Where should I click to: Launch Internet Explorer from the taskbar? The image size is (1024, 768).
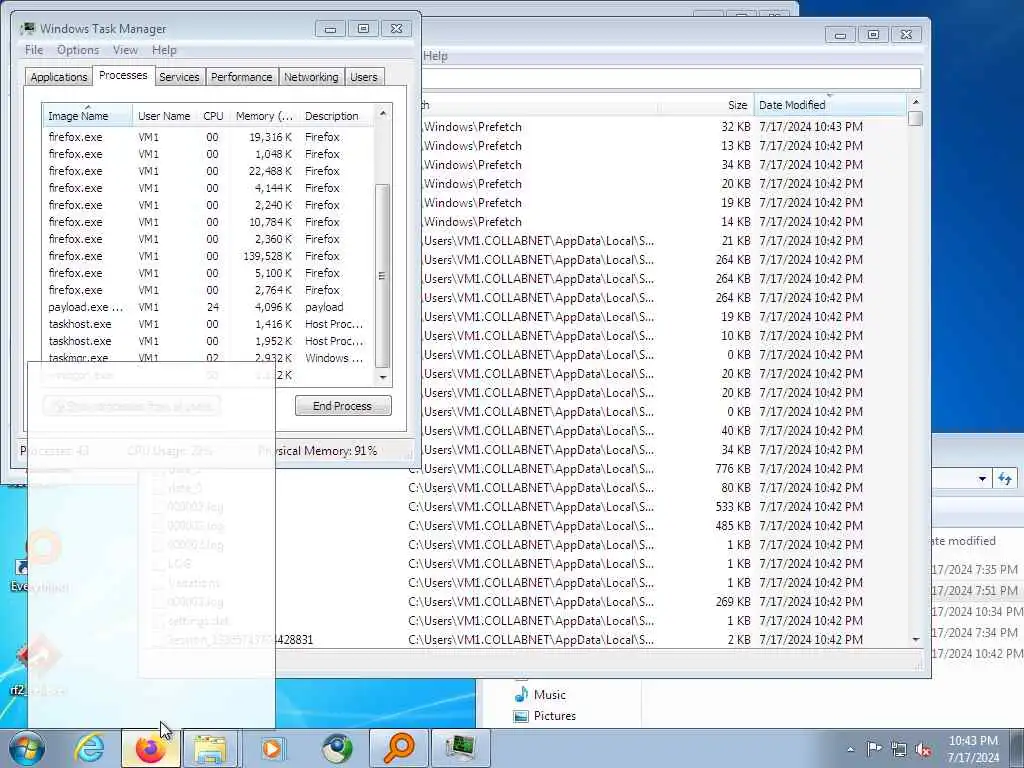point(89,748)
